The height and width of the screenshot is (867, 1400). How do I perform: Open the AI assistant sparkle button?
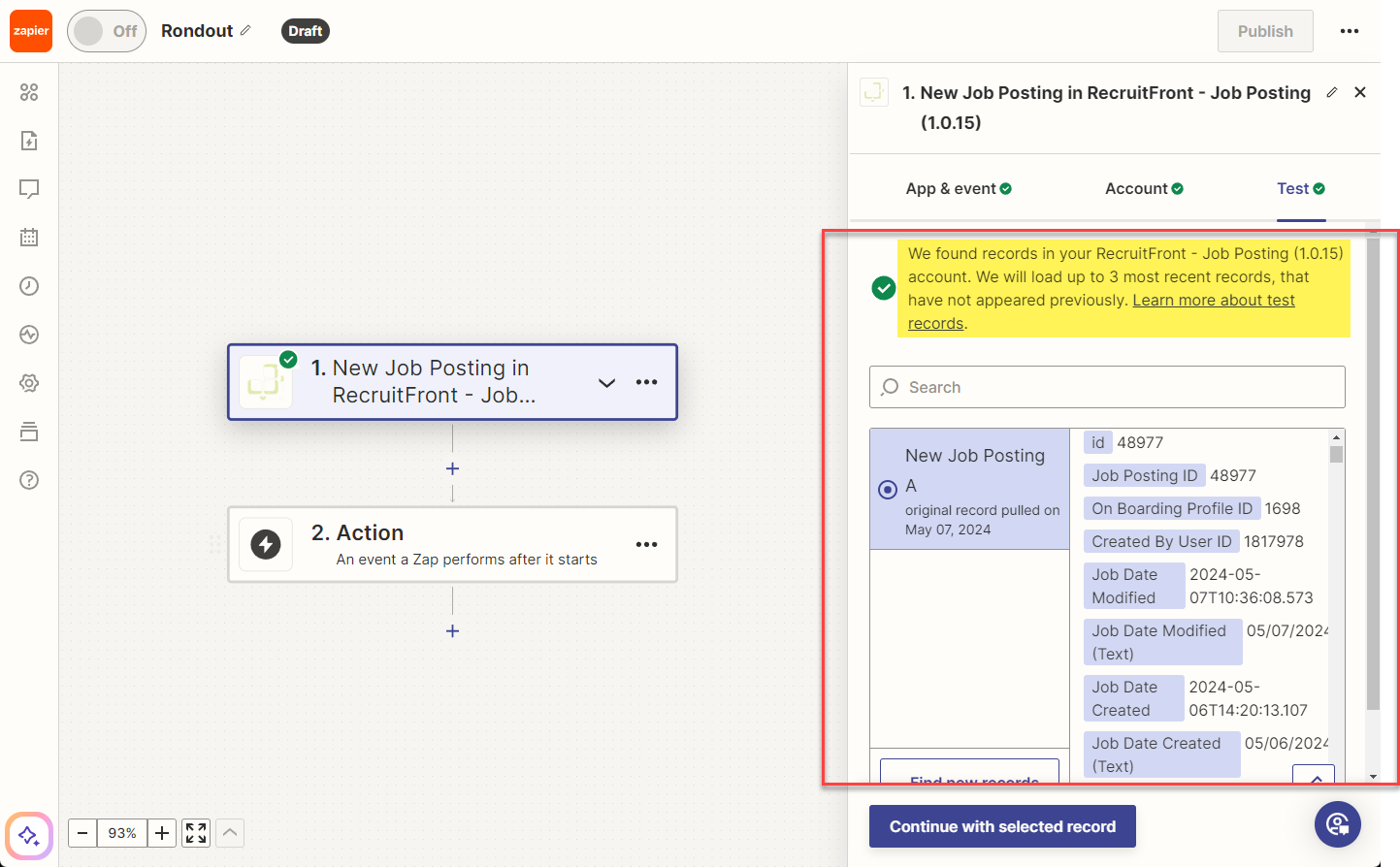tap(29, 835)
